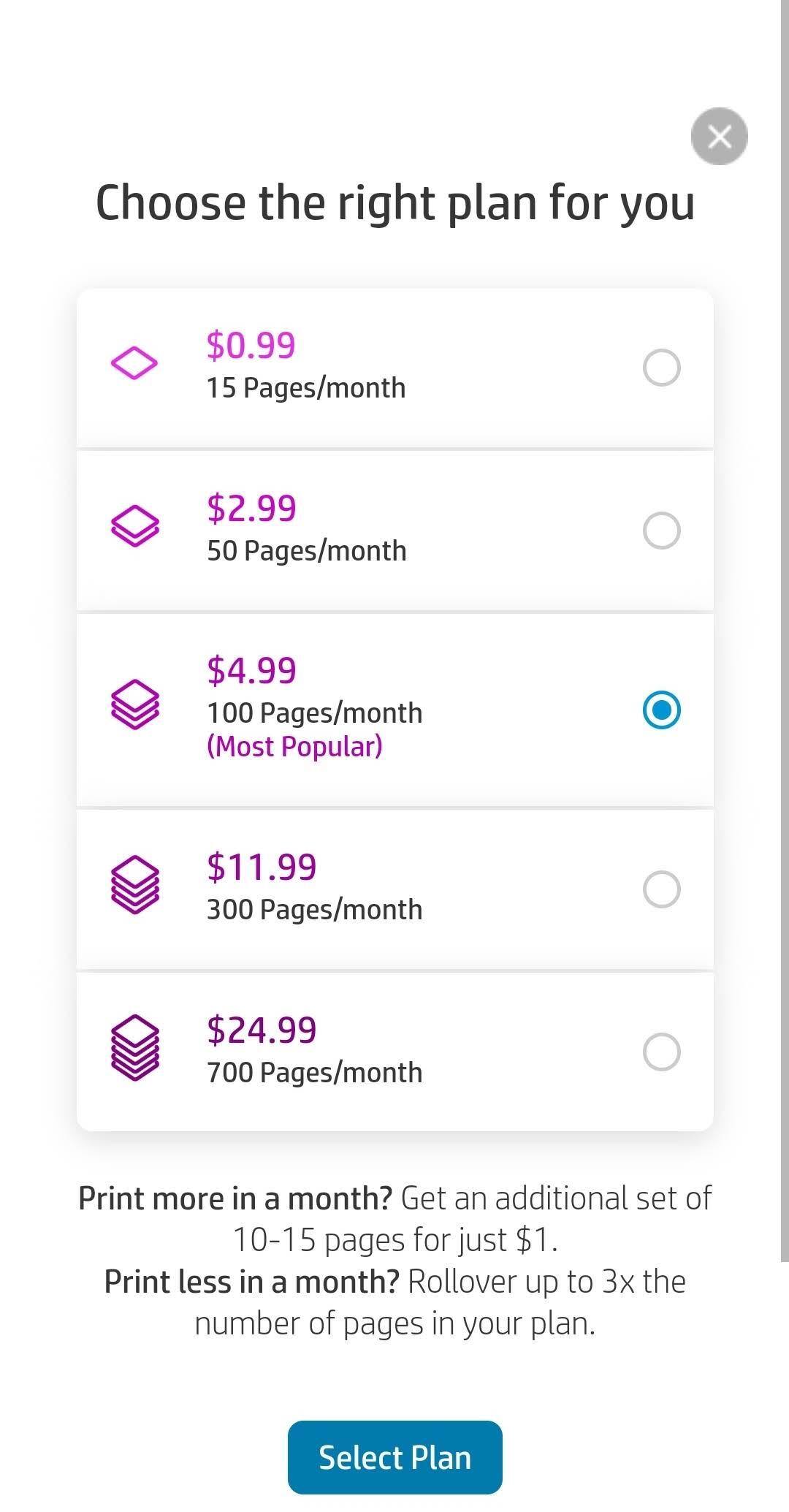Click the two-layer stack icon for $2.99 plan

point(134,526)
